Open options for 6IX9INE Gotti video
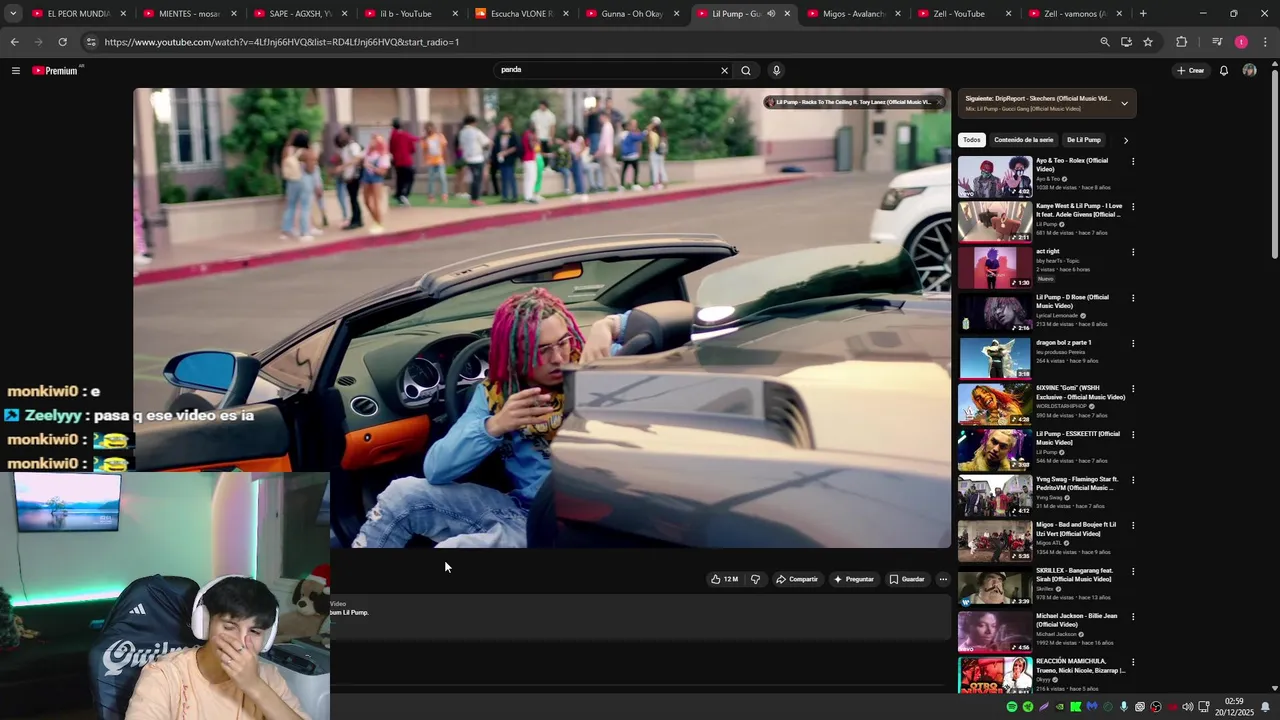 [x=1133, y=389]
